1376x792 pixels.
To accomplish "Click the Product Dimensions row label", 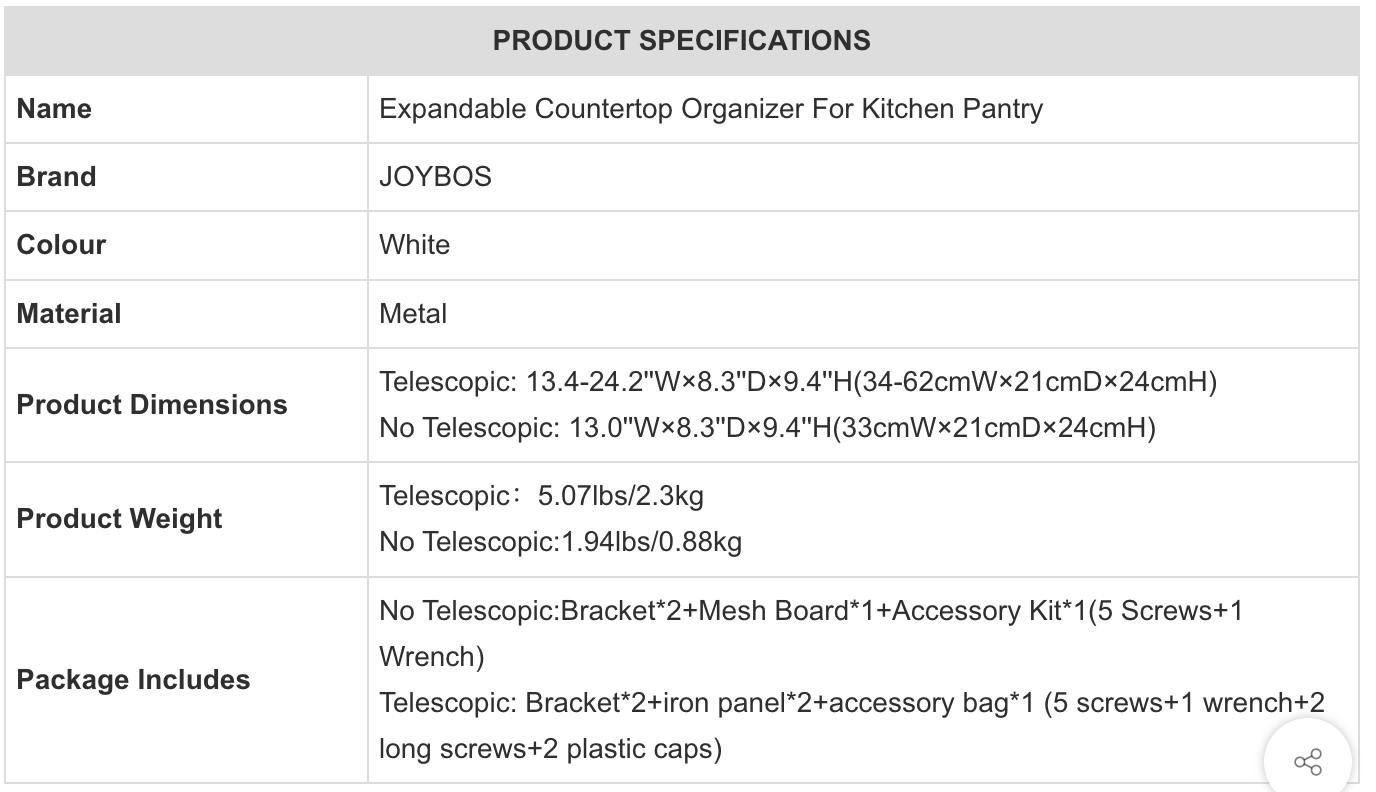I will (152, 405).
